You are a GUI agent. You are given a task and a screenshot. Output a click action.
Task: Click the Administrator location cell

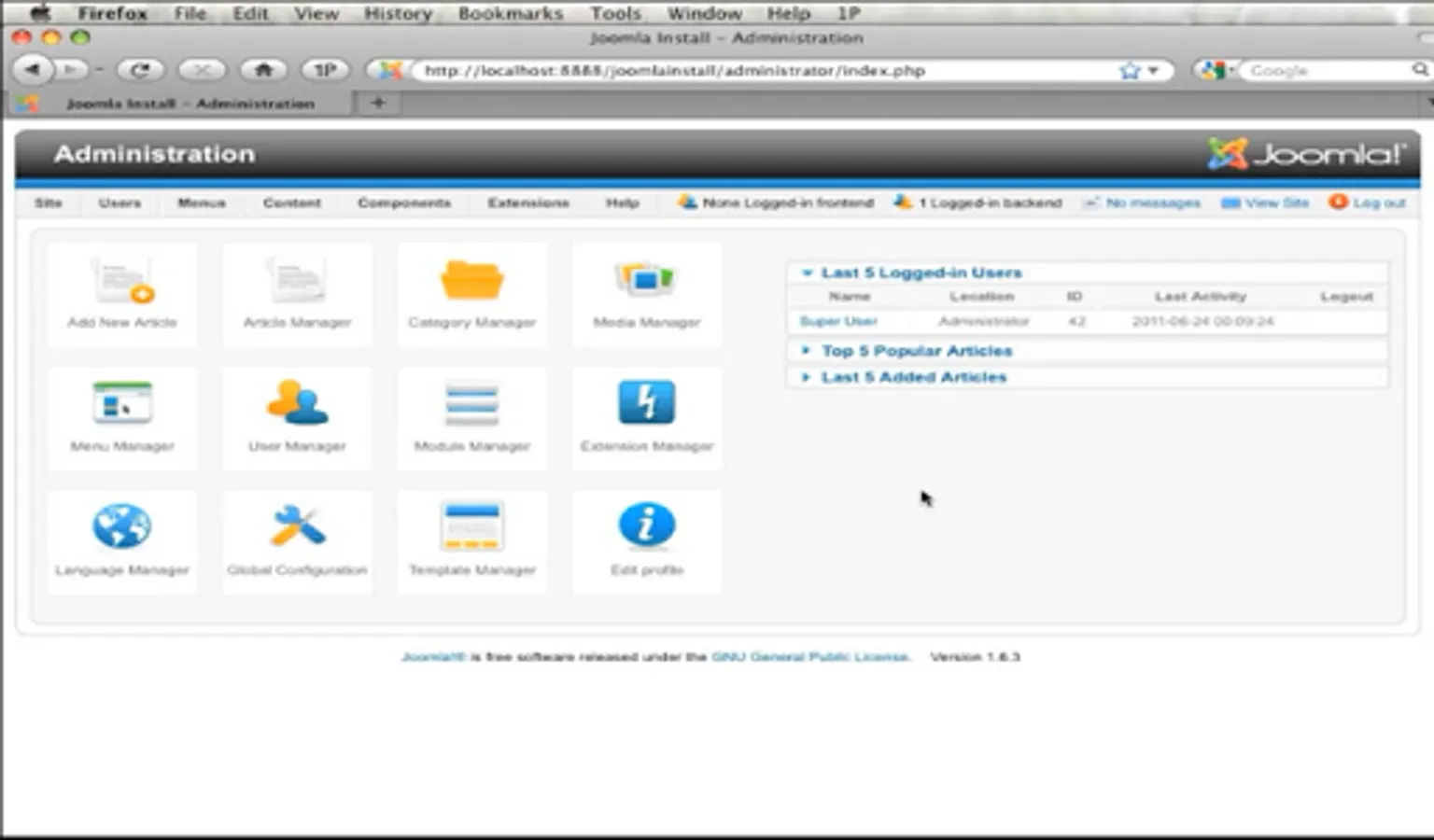[983, 321]
